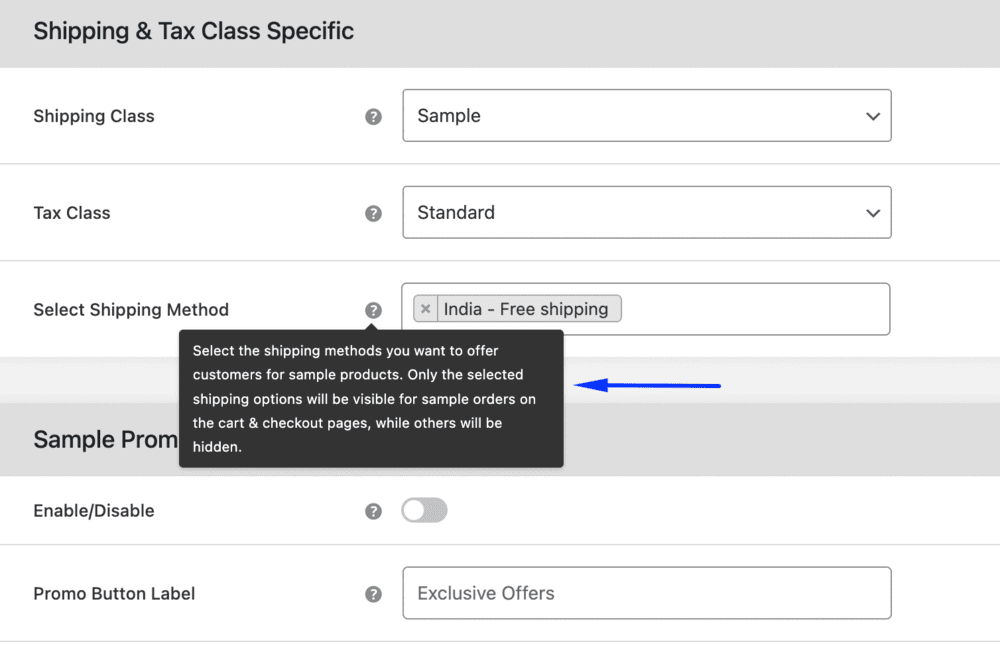This screenshot has height=650, width=1000.
Task: Open the Tax Class dropdown showing Standard
Action: 630,212
